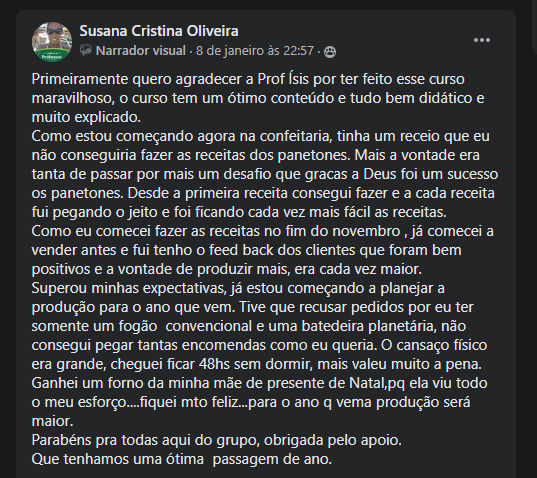Open Susana Cristina Oliveira's profile picture
This screenshot has height=478, width=537.
tap(52, 42)
